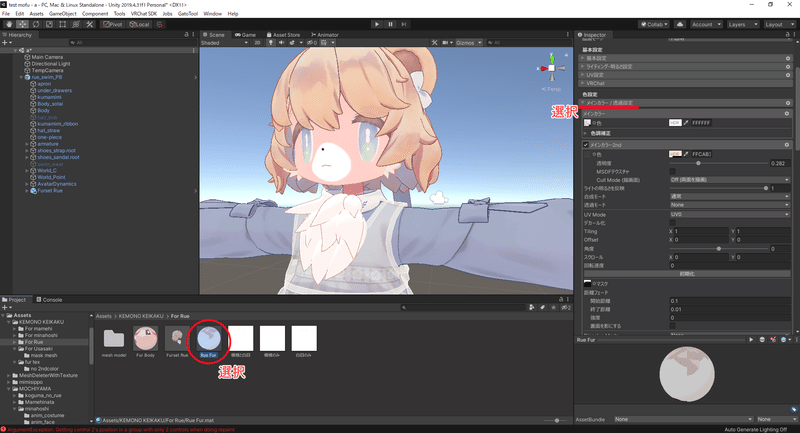The height and width of the screenshot is (433, 800).
Task: Click Hierarchy create plus button
Action: [x=6, y=43]
